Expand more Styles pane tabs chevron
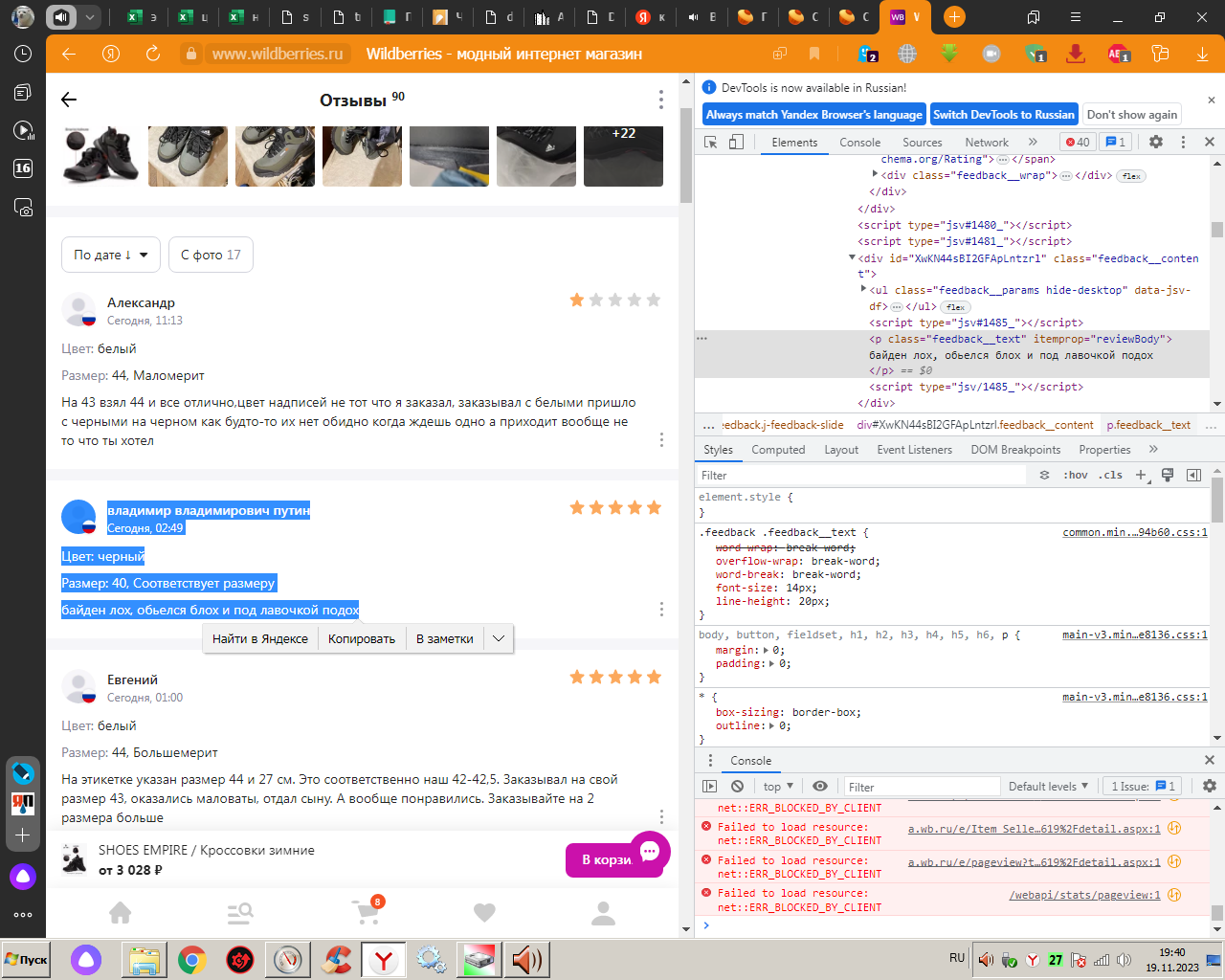Image resolution: width=1225 pixels, height=980 pixels. pos(1153,449)
